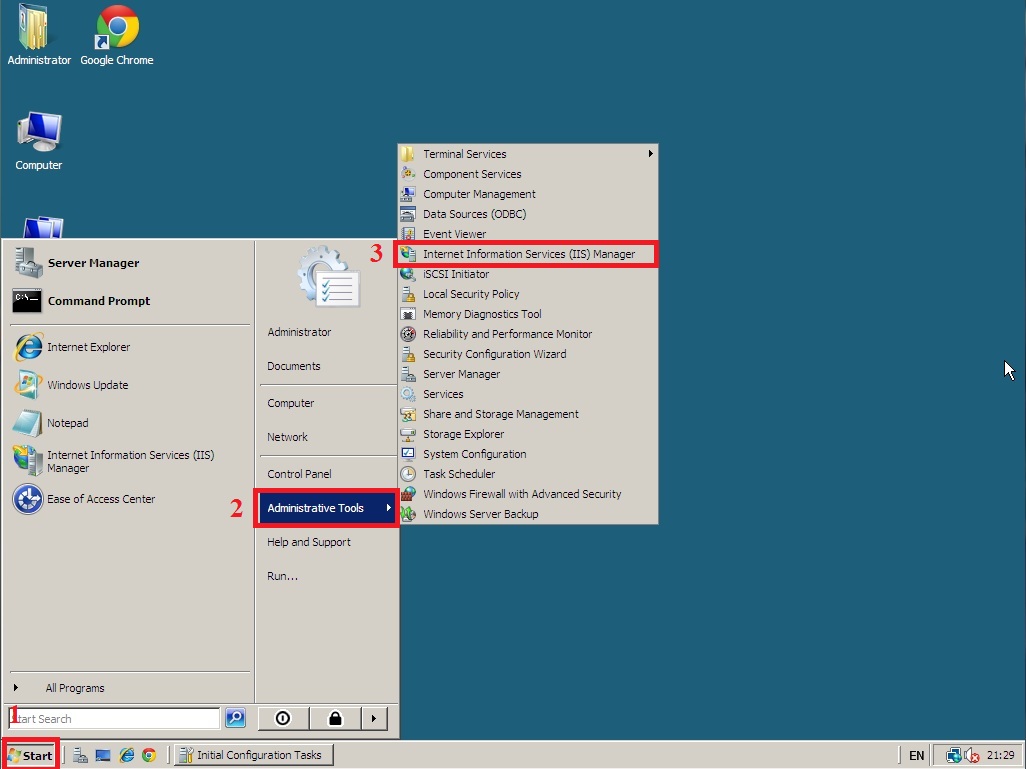This screenshot has width=1026, height=769.
Task: Click Show Desktop quick launch icon
Action: (103, 755)
